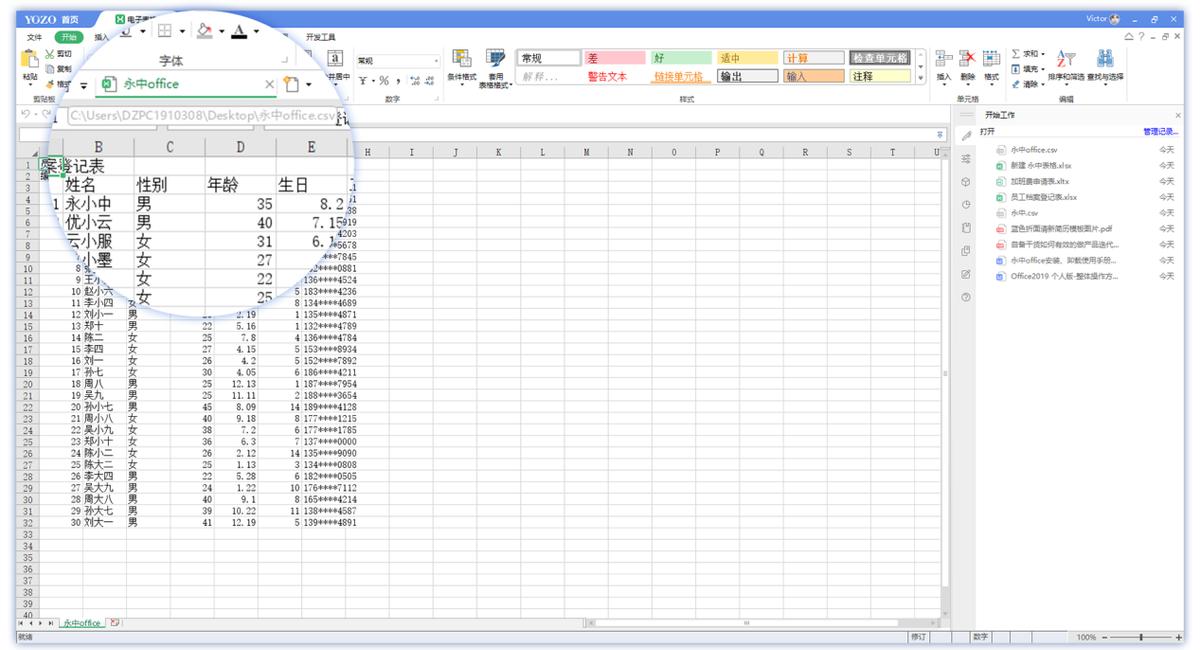
Task: Select the Format Painter (格式刷) icon
Action: click(x=52, y=83)
